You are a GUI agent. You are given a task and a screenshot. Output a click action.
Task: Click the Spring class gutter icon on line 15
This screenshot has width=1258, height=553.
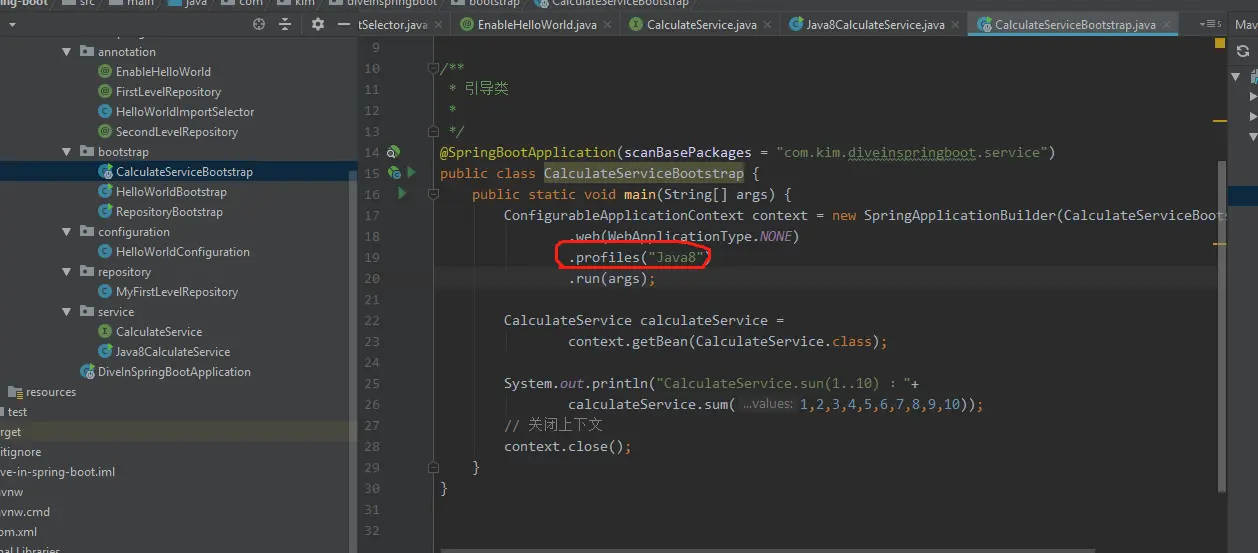coord(394,173)
